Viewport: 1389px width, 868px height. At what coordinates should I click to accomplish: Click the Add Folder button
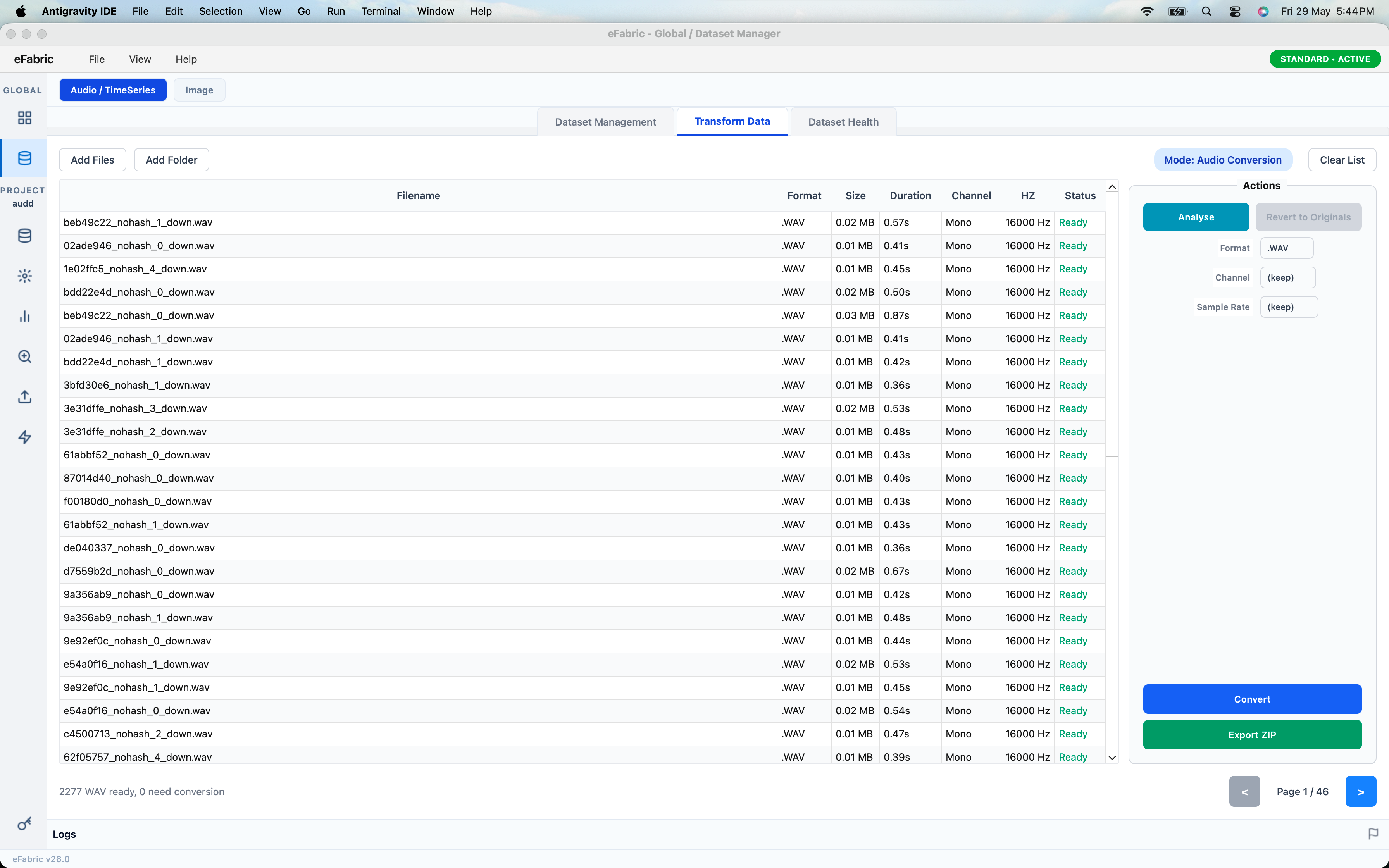coord(172,160)
